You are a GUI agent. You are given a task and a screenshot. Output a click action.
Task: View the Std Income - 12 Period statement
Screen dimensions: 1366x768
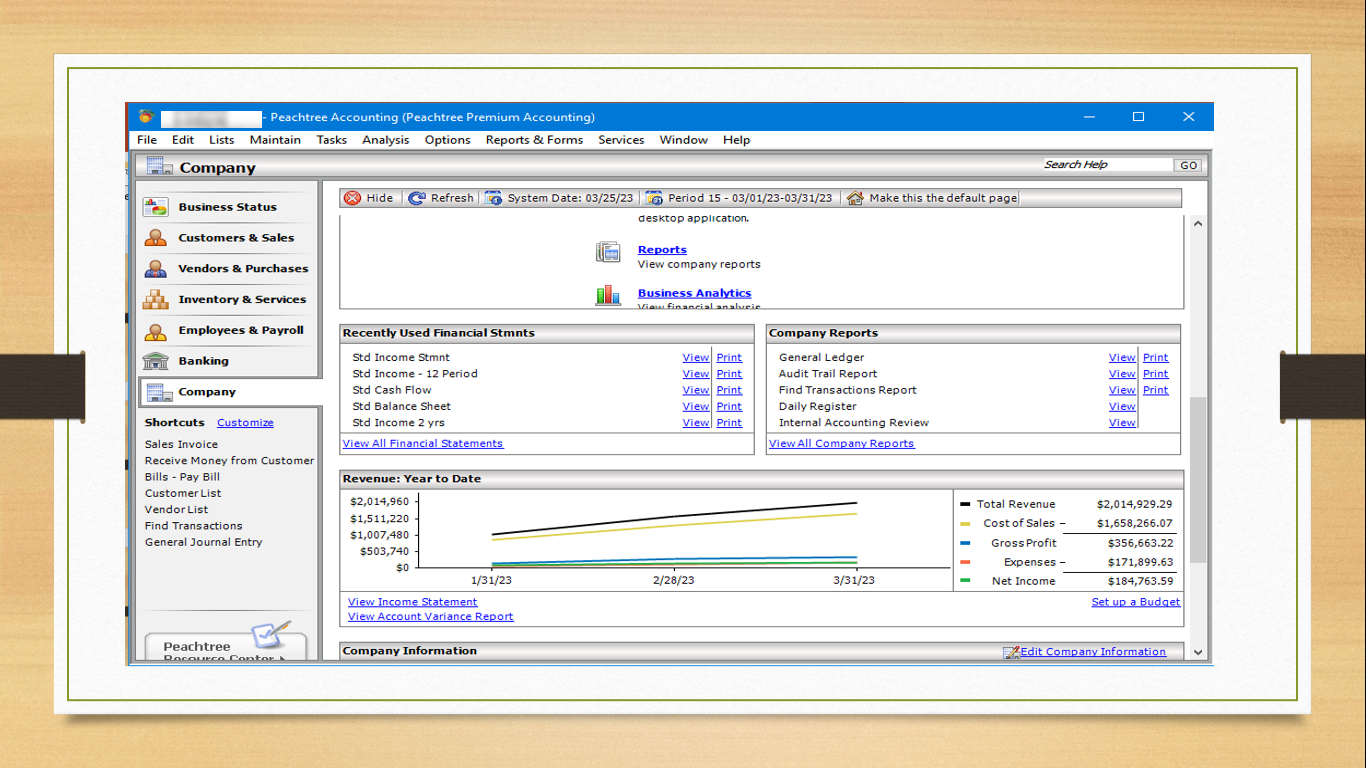pyautogui.click(x=696, y=374)
